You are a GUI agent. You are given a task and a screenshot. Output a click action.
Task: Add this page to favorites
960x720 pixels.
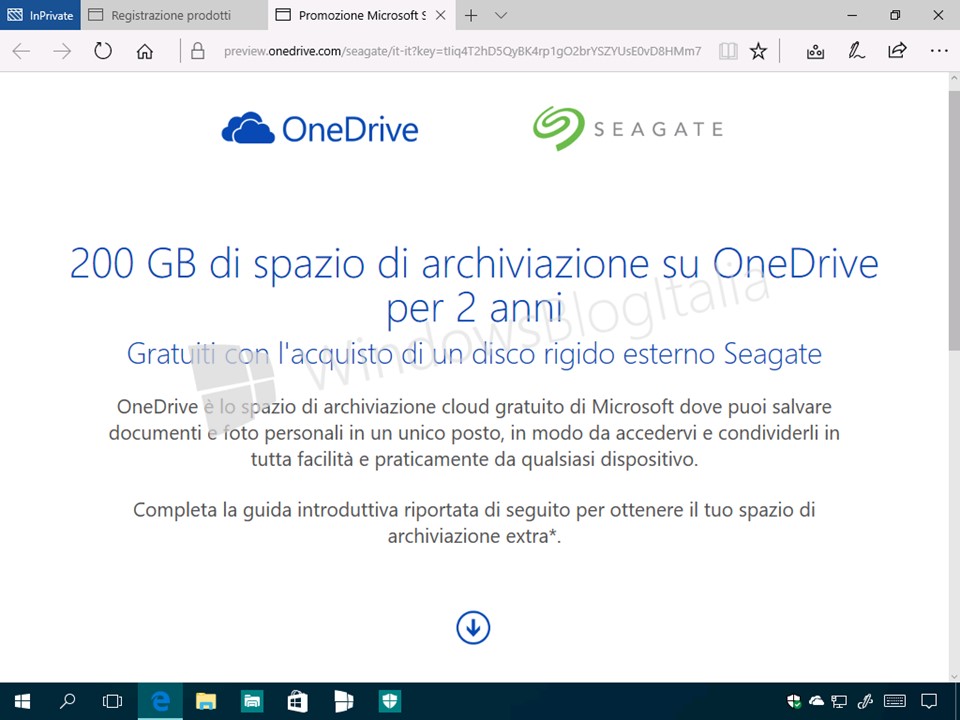758,51
